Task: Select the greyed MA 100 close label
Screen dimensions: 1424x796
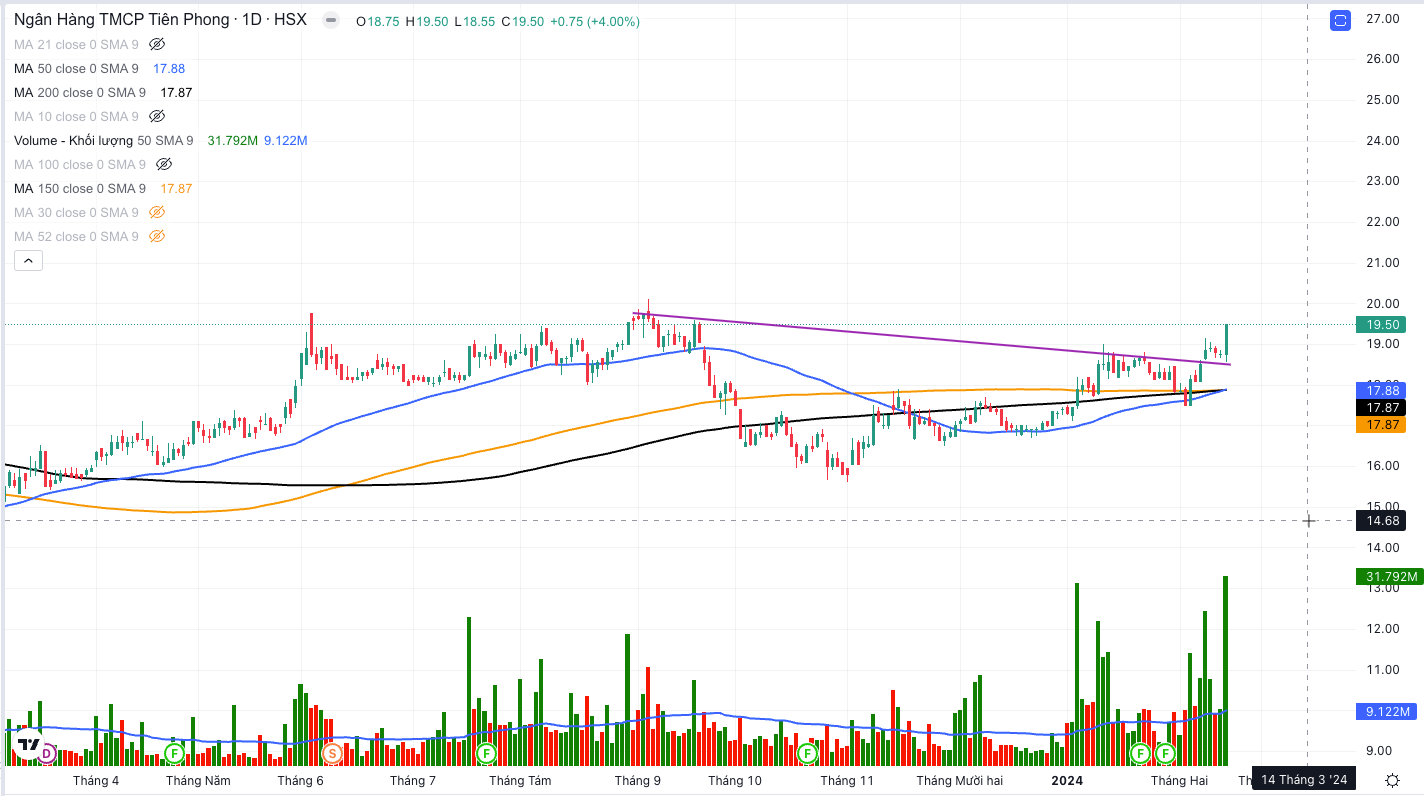Action: (80, 164)
